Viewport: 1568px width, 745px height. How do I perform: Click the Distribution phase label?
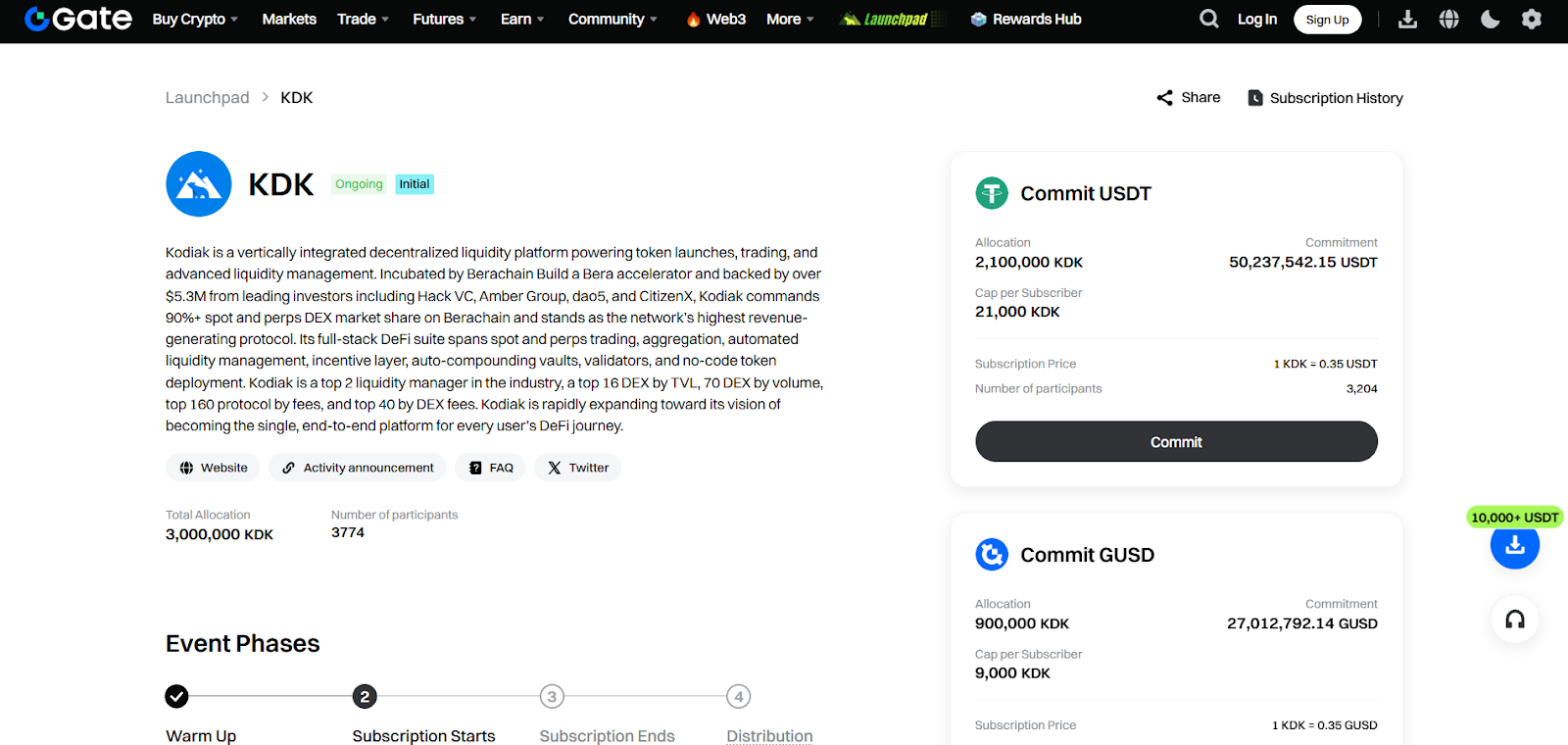[769, 735]
